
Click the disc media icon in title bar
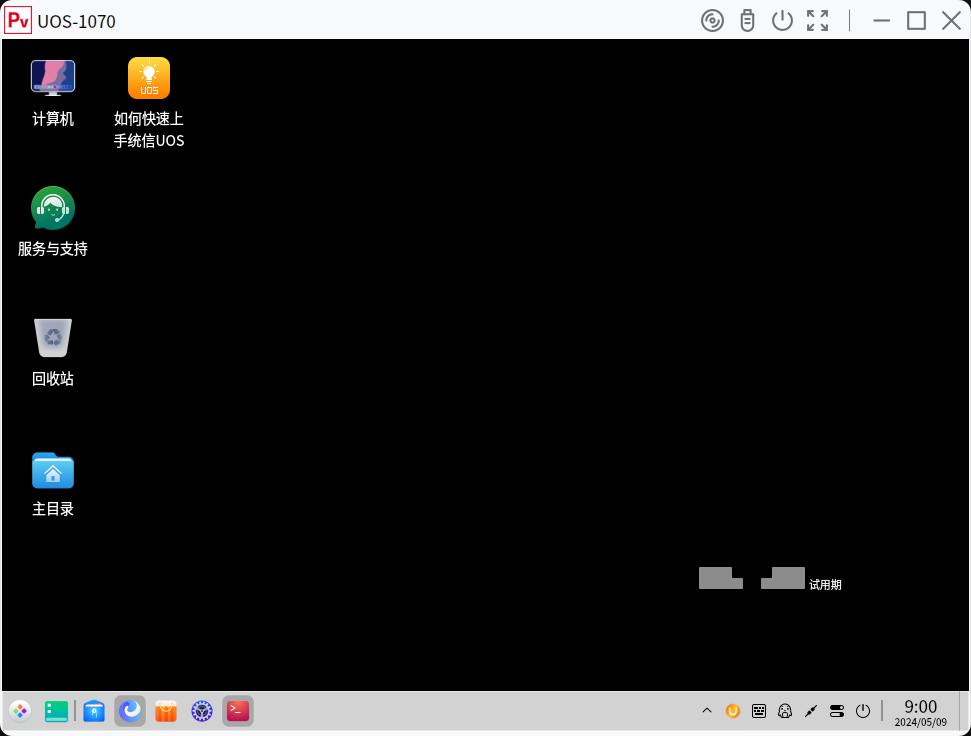point(712,21)
